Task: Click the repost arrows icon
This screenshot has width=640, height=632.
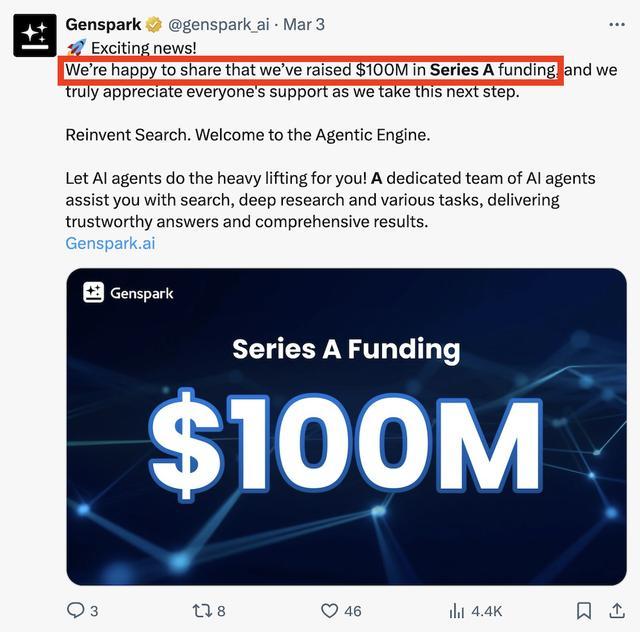Action: coord(202,610)
